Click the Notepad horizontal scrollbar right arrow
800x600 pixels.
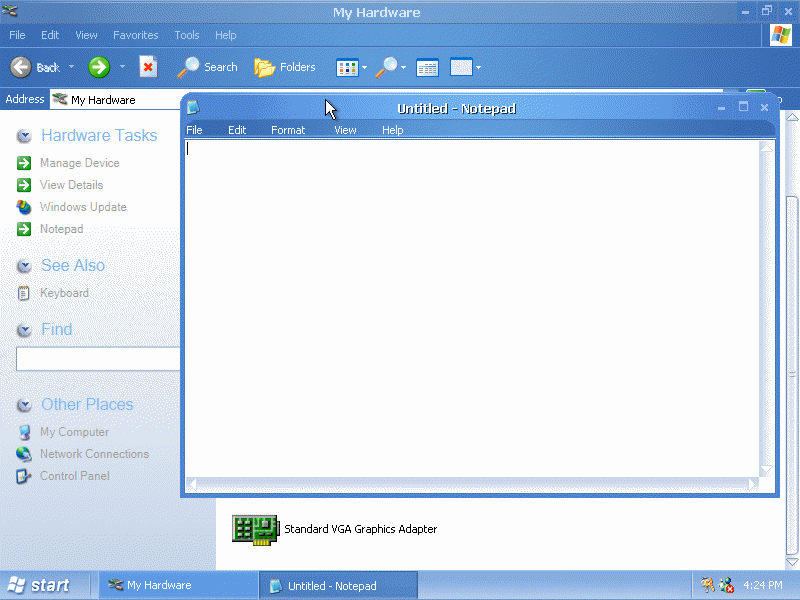point(753,484)
